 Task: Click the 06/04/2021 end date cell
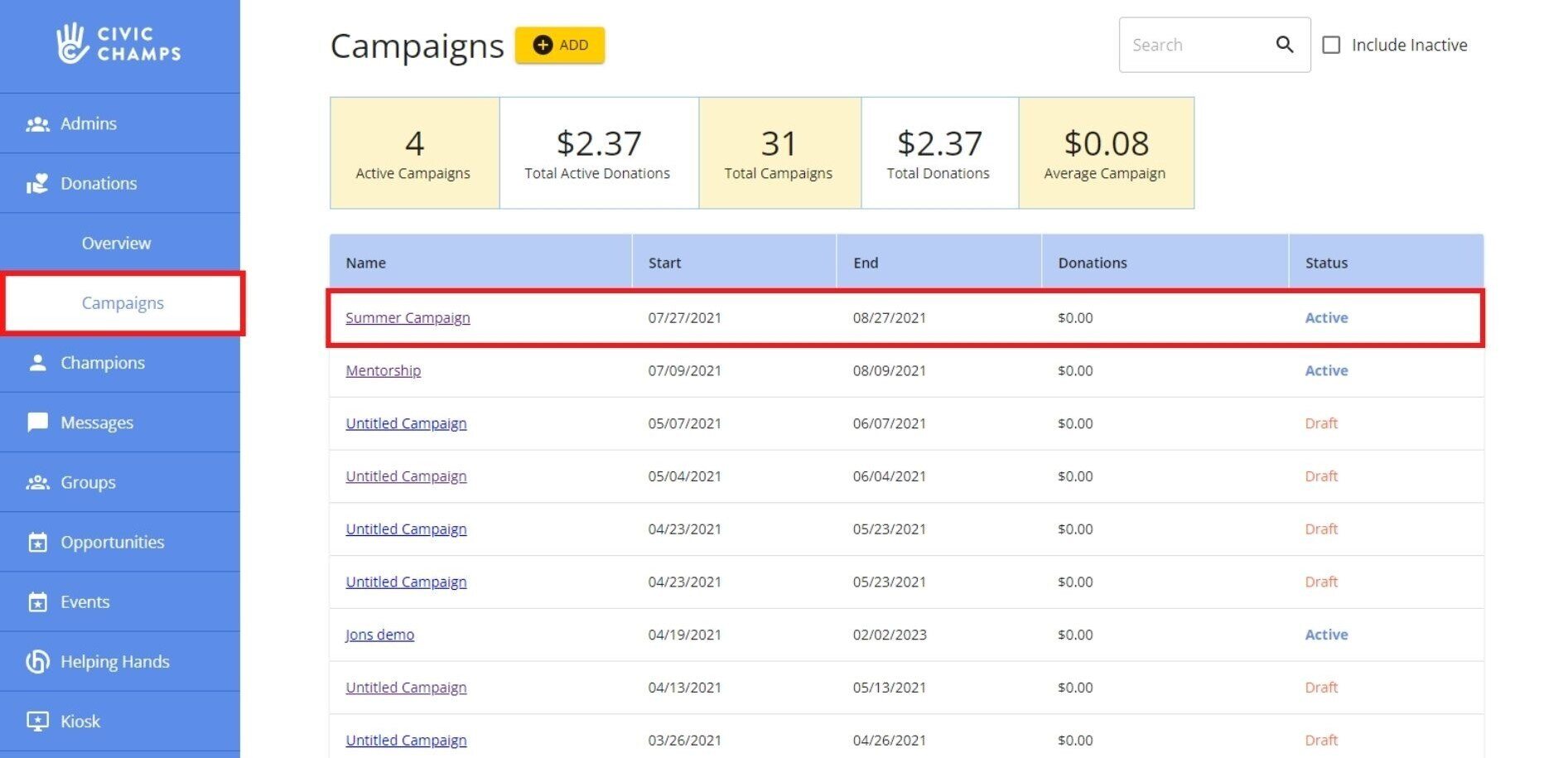pyautogui.click(x=890, y=476)
